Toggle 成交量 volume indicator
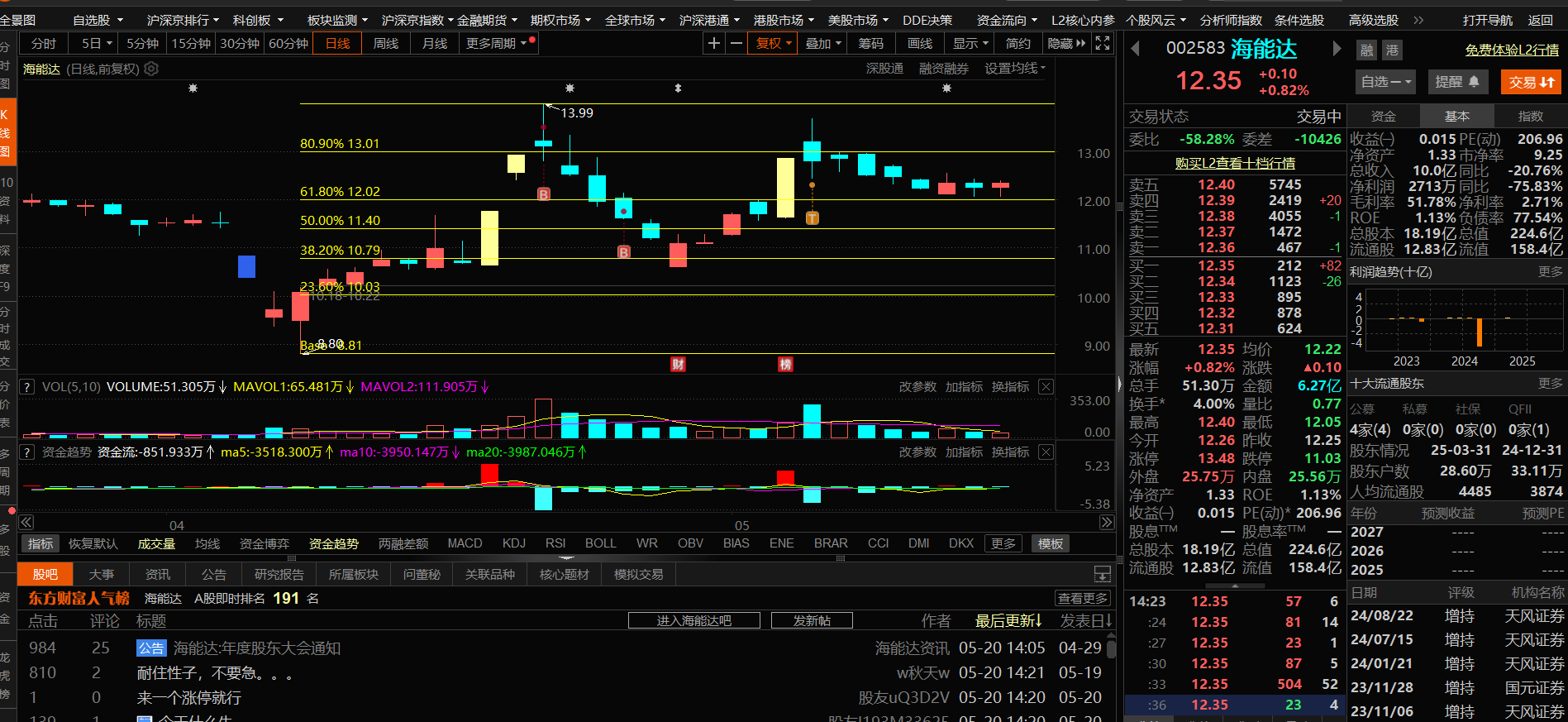 [x=156, y=543]
